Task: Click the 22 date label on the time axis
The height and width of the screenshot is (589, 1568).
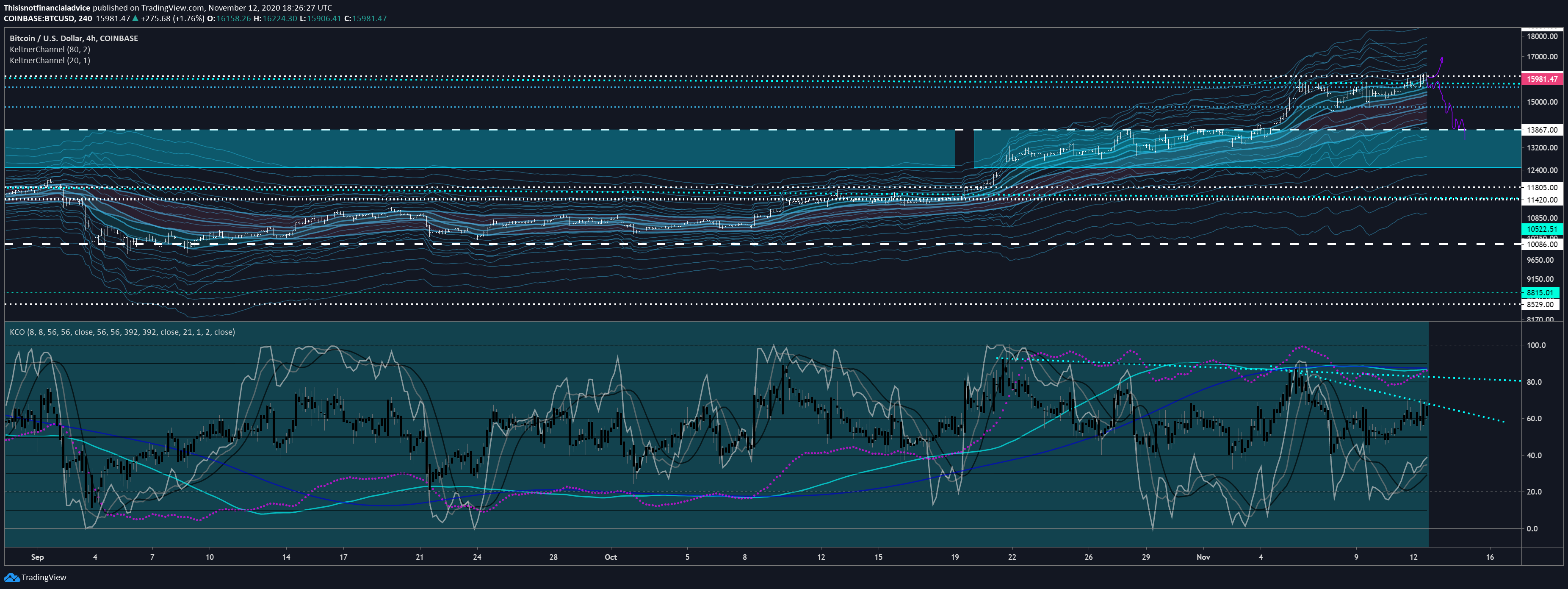Action: coord(1012,557)
